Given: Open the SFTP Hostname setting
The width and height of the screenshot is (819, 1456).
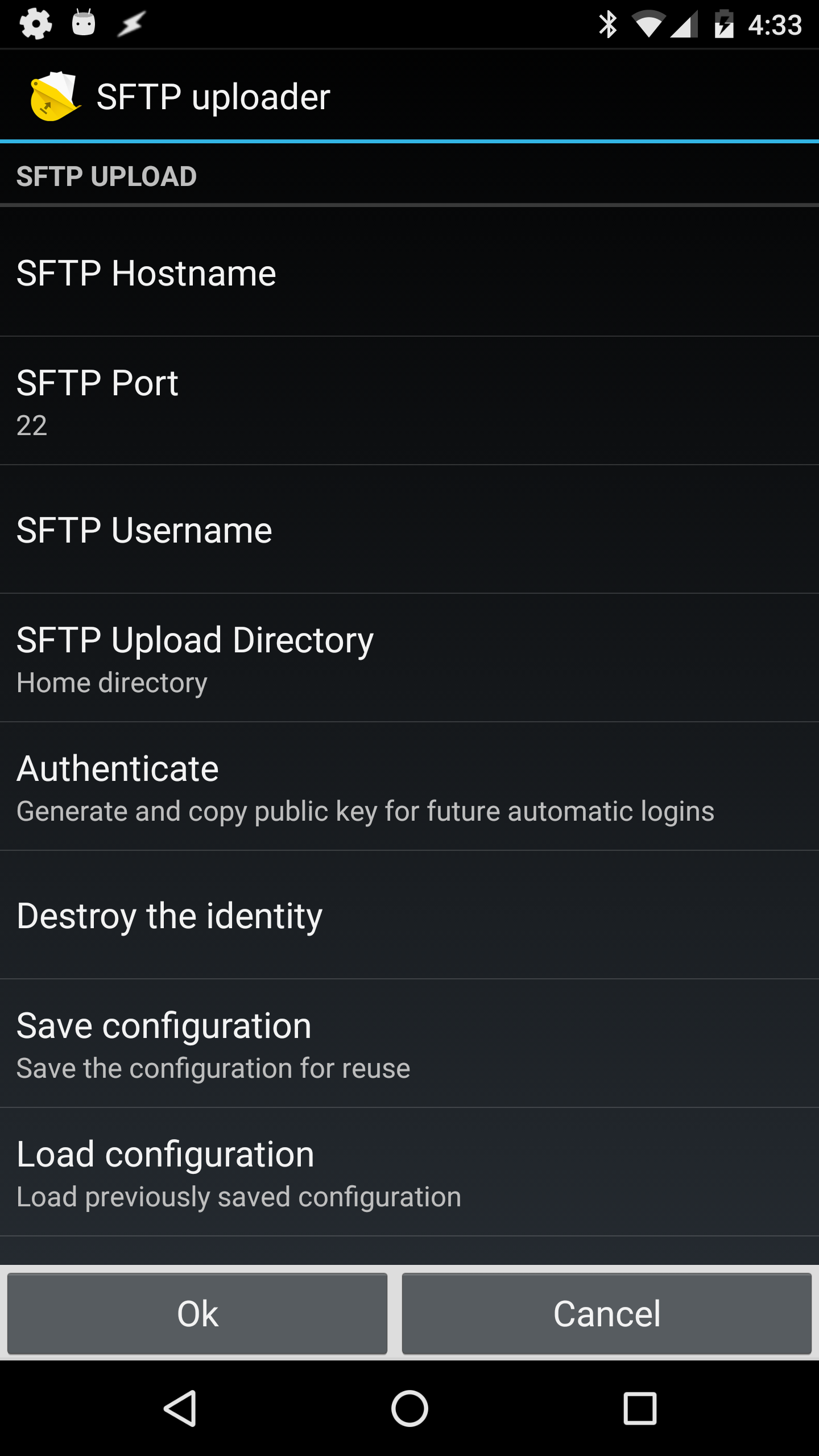Looking at the screenshot, I should (409, 273).
